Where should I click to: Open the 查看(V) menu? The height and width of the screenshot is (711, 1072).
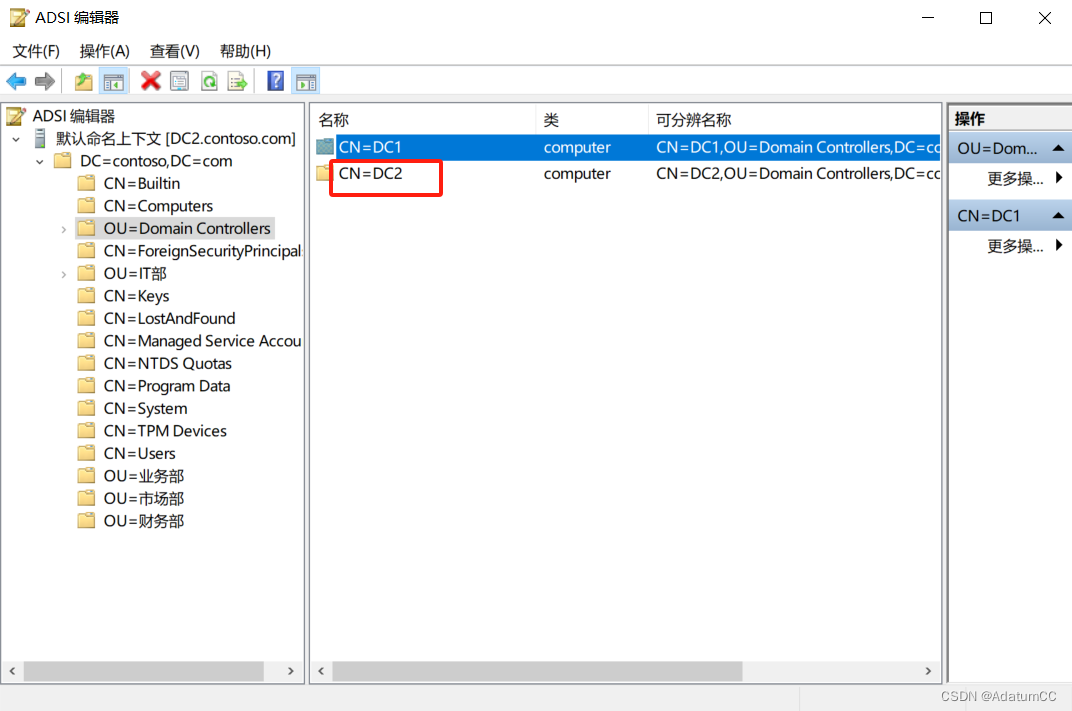(175, 51)
